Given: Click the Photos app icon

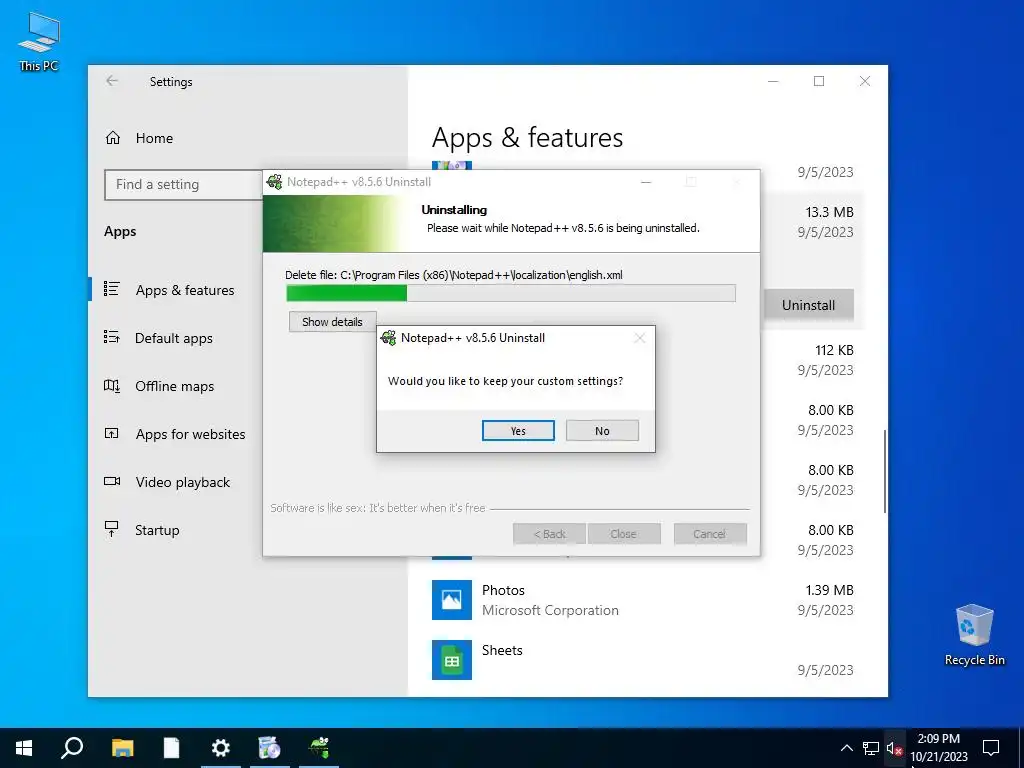Looking at the screenshot, I should coord(452,600).
